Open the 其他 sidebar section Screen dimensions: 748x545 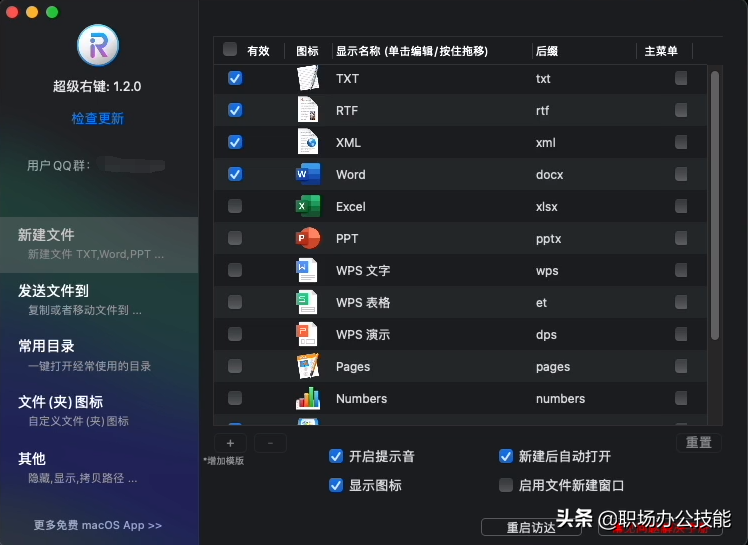99,467
